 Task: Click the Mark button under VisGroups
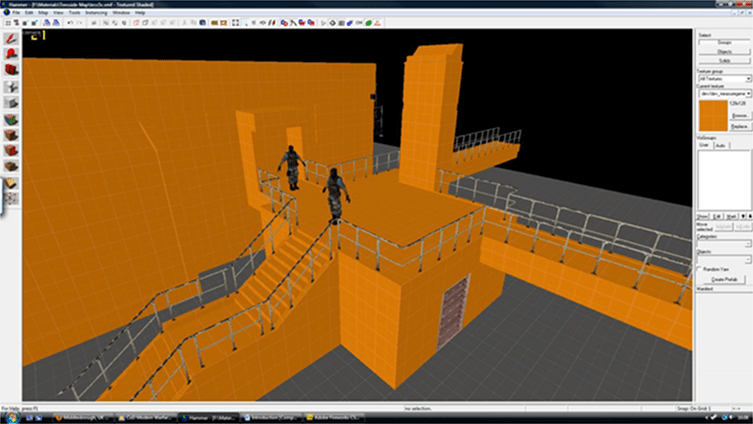point(731,217)
